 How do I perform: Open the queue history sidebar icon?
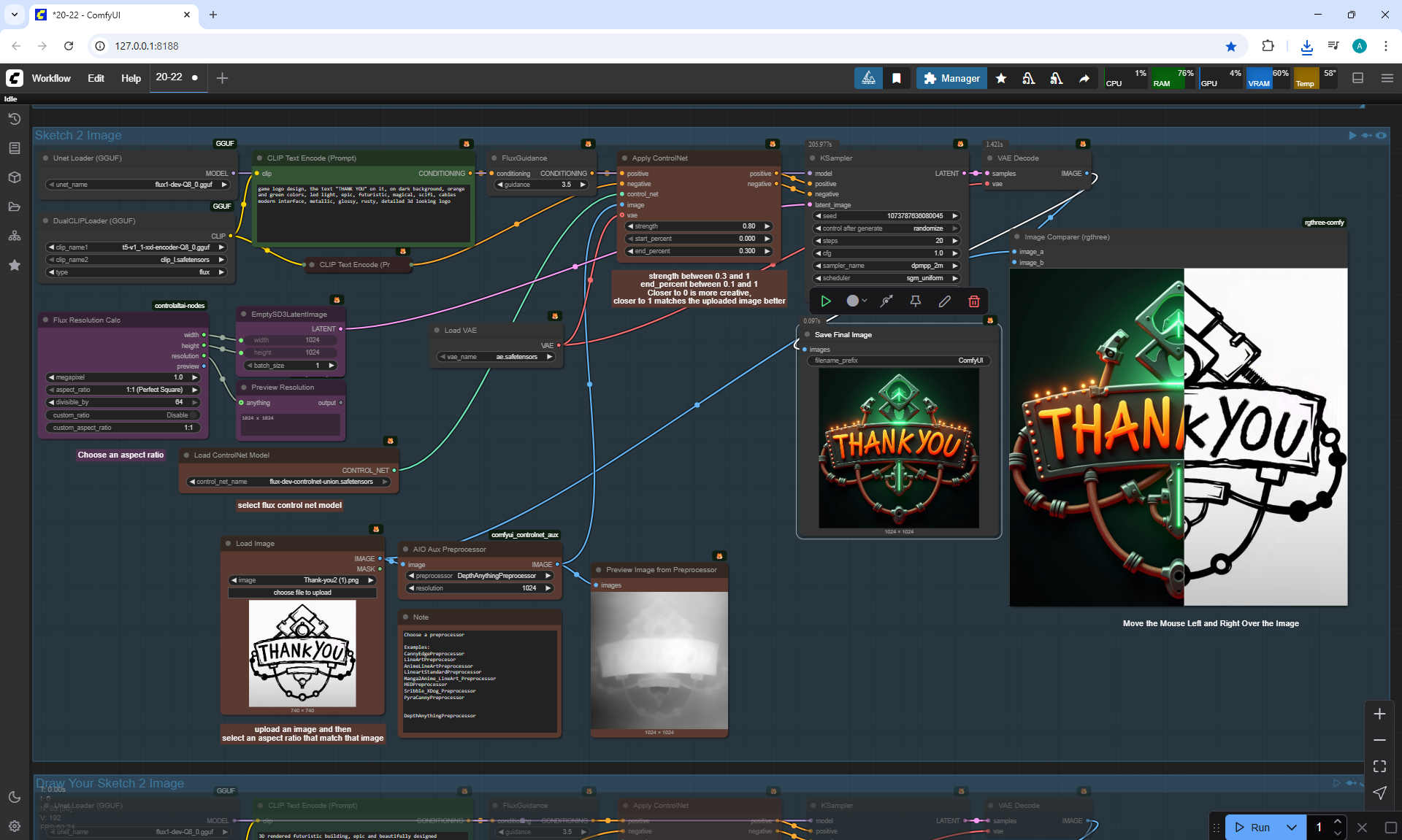pyautogui.click(x=15, y=119)
